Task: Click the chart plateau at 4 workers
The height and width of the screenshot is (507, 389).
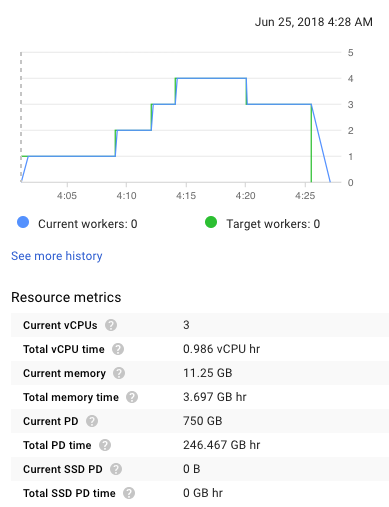Action: tap(211, 78)
